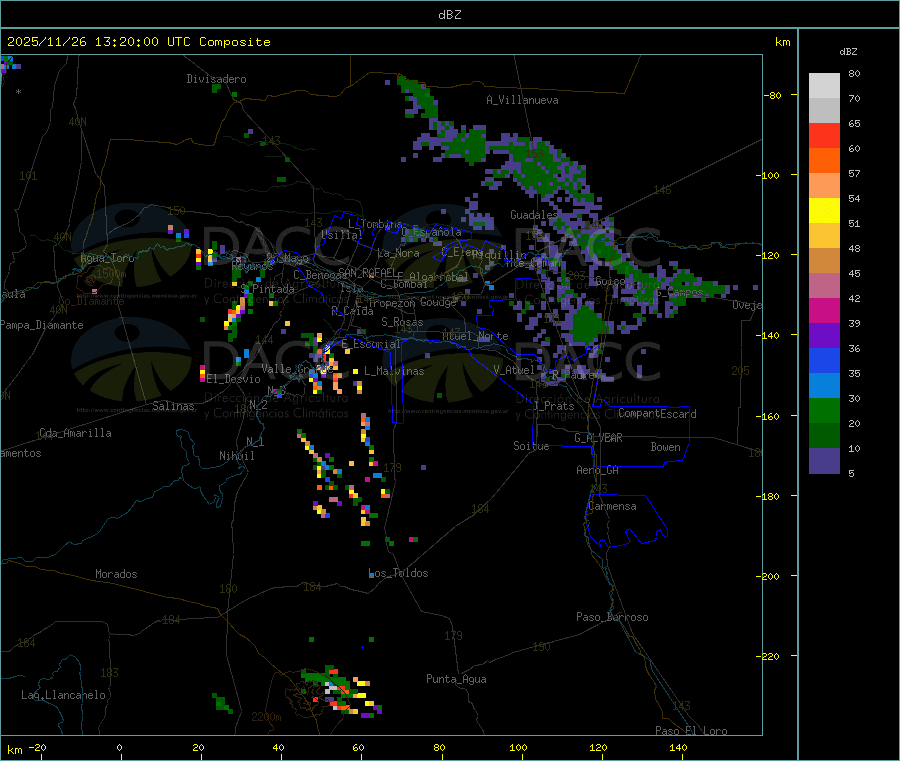This screenshot has width=900, height=761.
Task: Click the Paso_El_Loro map label
Action: coord(691,731)
